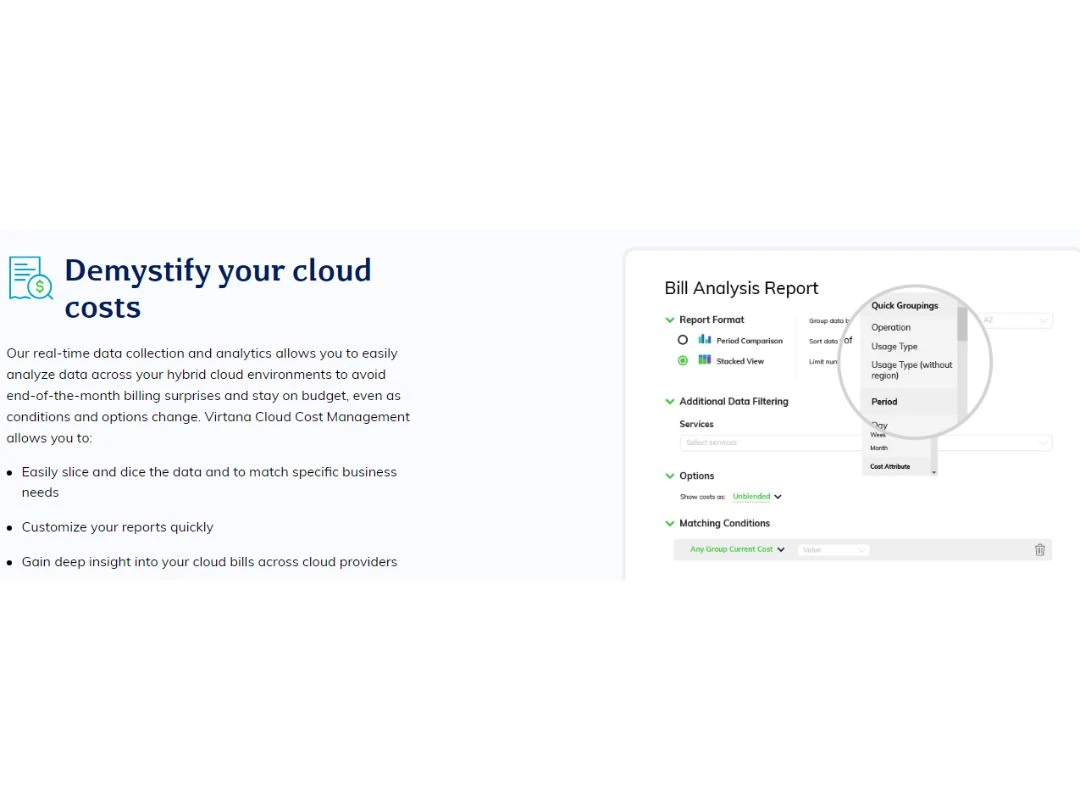This screenshot has height=810, width=1080.
Task: Click the Demystify your cloud costs heading
Action: coord(218,289)
